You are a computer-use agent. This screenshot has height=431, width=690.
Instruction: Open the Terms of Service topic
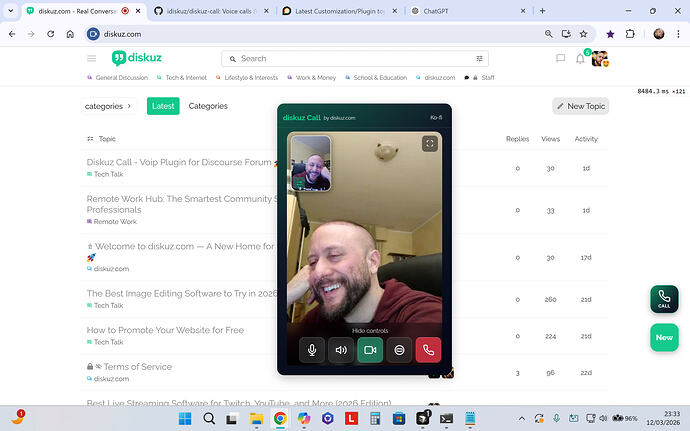(x=137, y=366)
